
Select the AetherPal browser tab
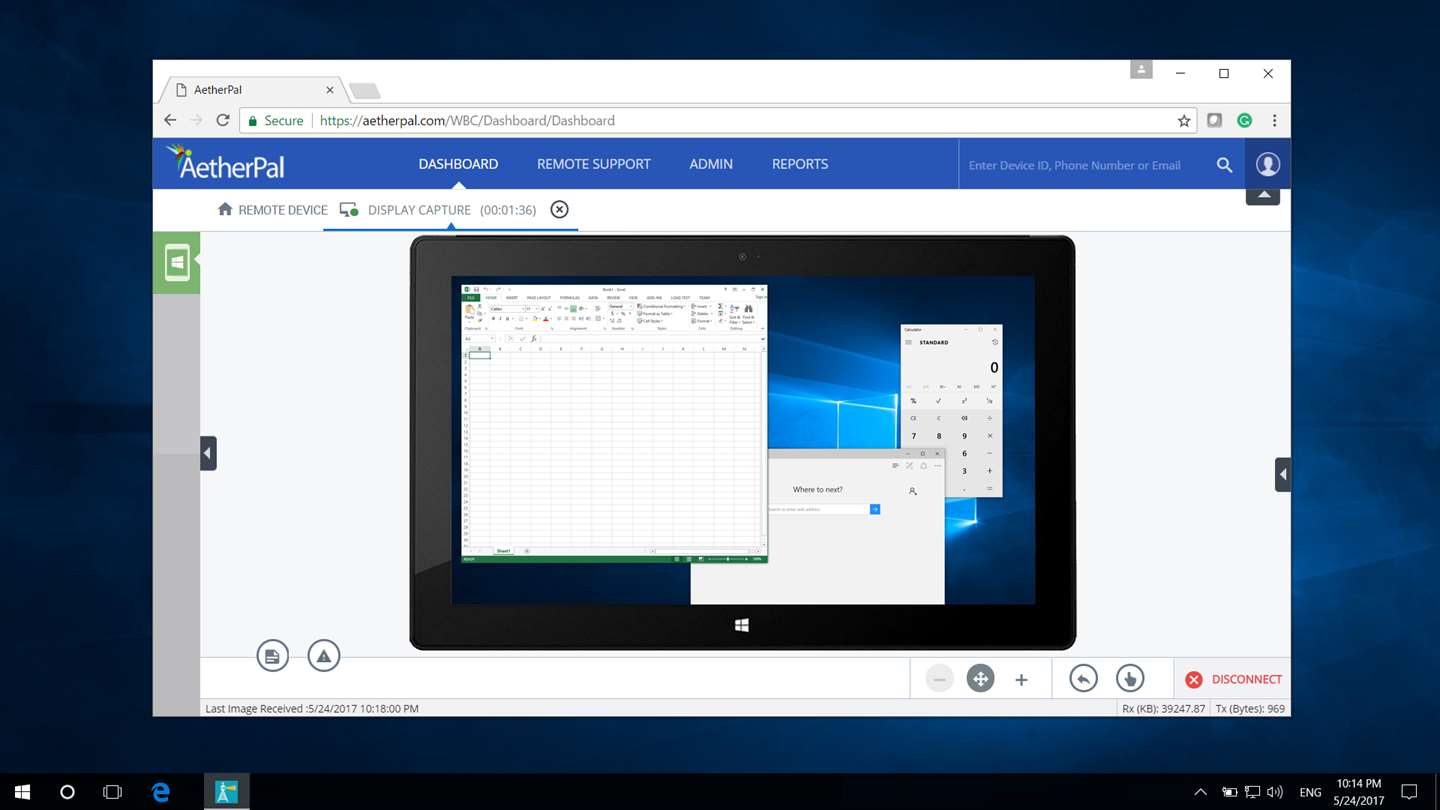click(252, 89)
